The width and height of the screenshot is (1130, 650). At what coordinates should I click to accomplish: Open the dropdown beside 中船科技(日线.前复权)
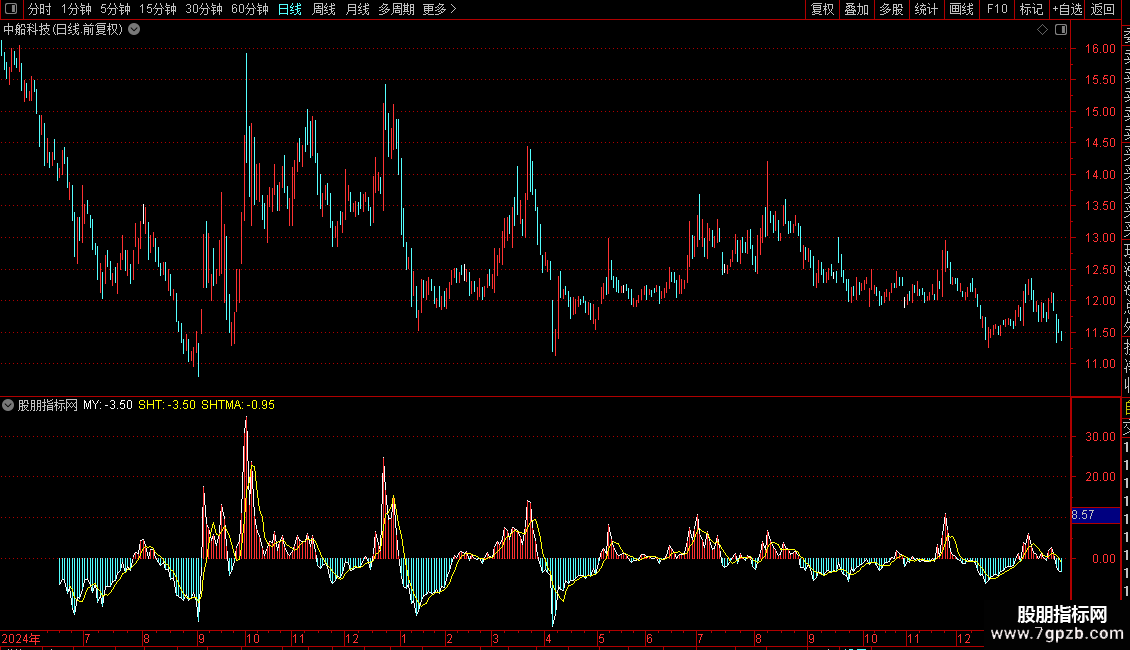(x=134, y=30)
